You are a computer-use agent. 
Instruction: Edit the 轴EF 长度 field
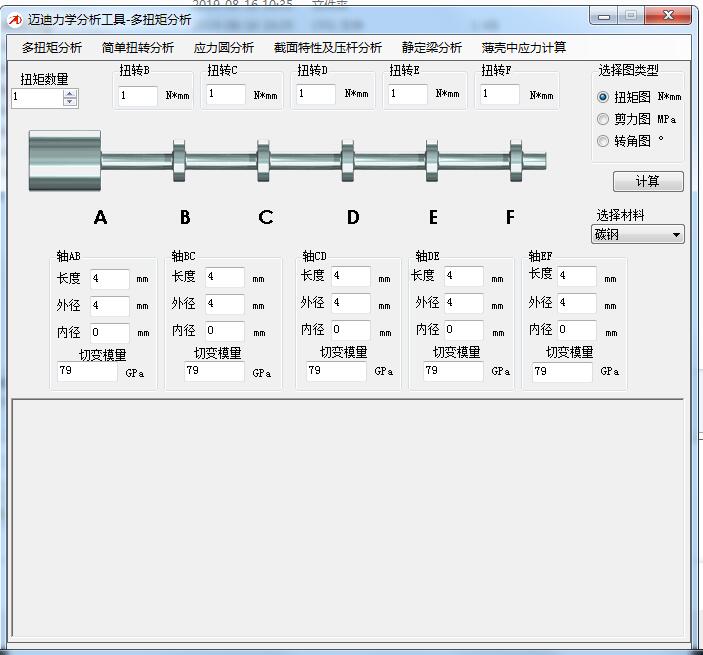pyautogui.click(x=577, y=277)
